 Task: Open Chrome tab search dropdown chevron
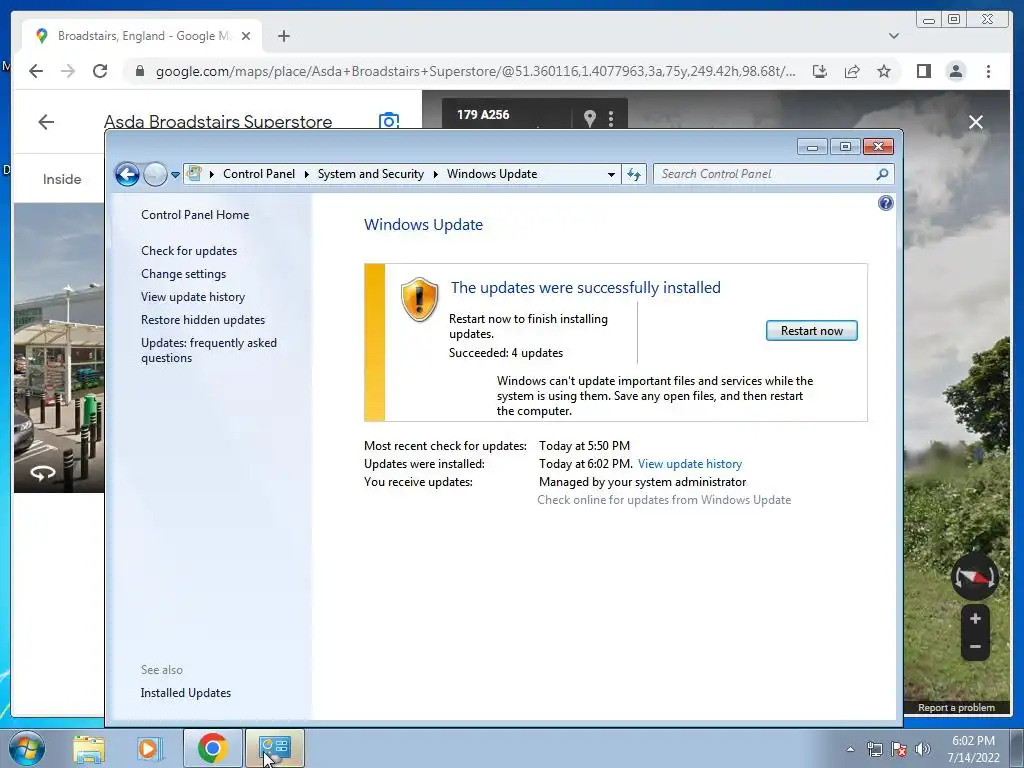pos(893,36)
